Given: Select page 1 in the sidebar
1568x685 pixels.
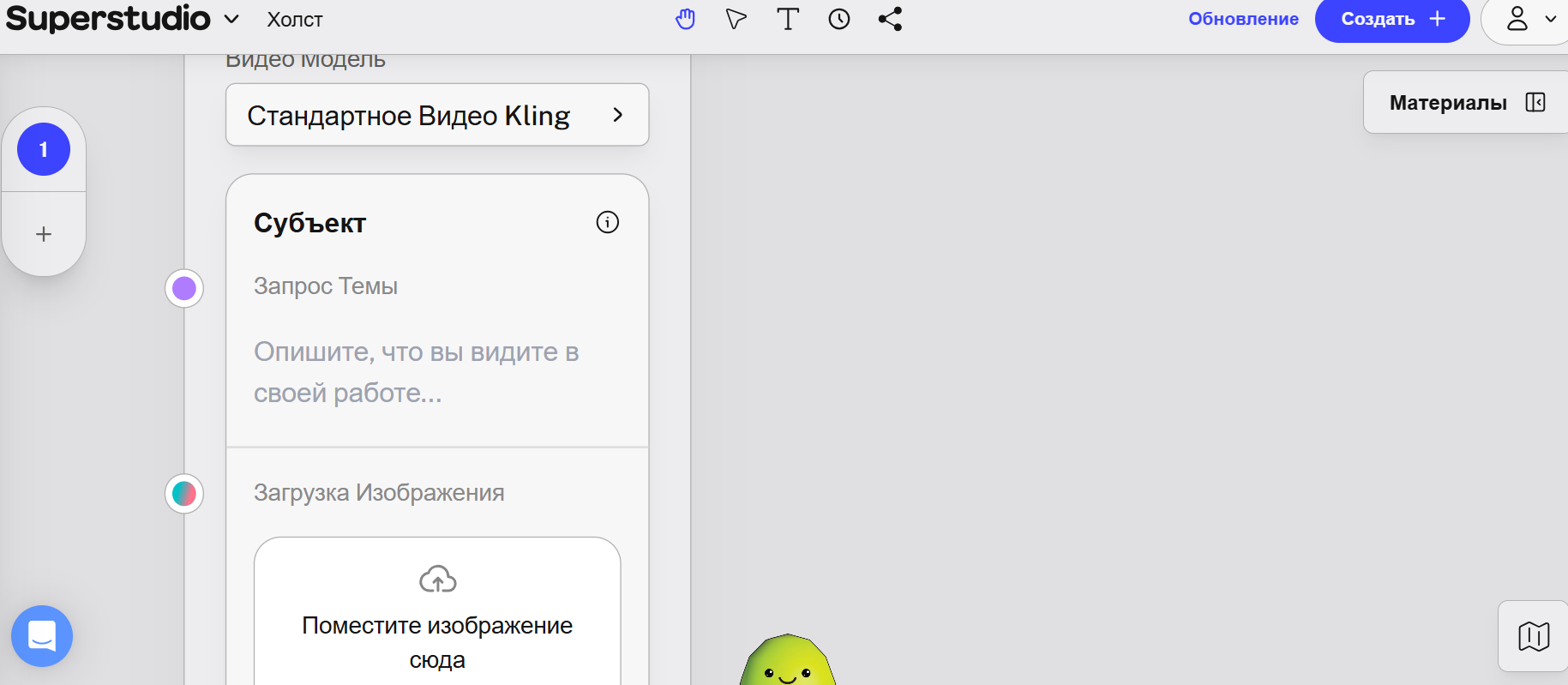Looking at the screenshot, I should tap(44, 149).
